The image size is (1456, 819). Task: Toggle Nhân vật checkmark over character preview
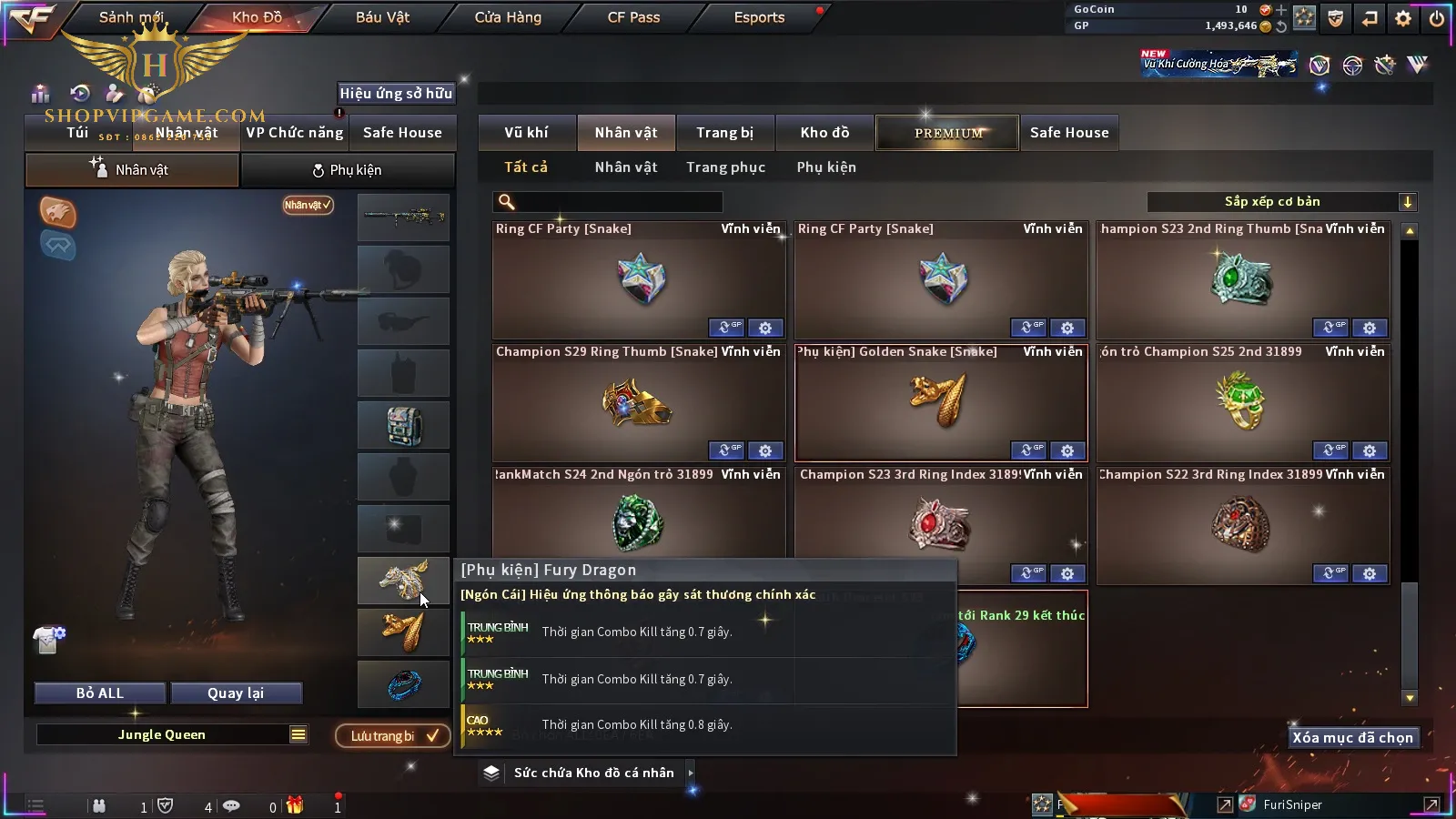(x=308, y=205)
